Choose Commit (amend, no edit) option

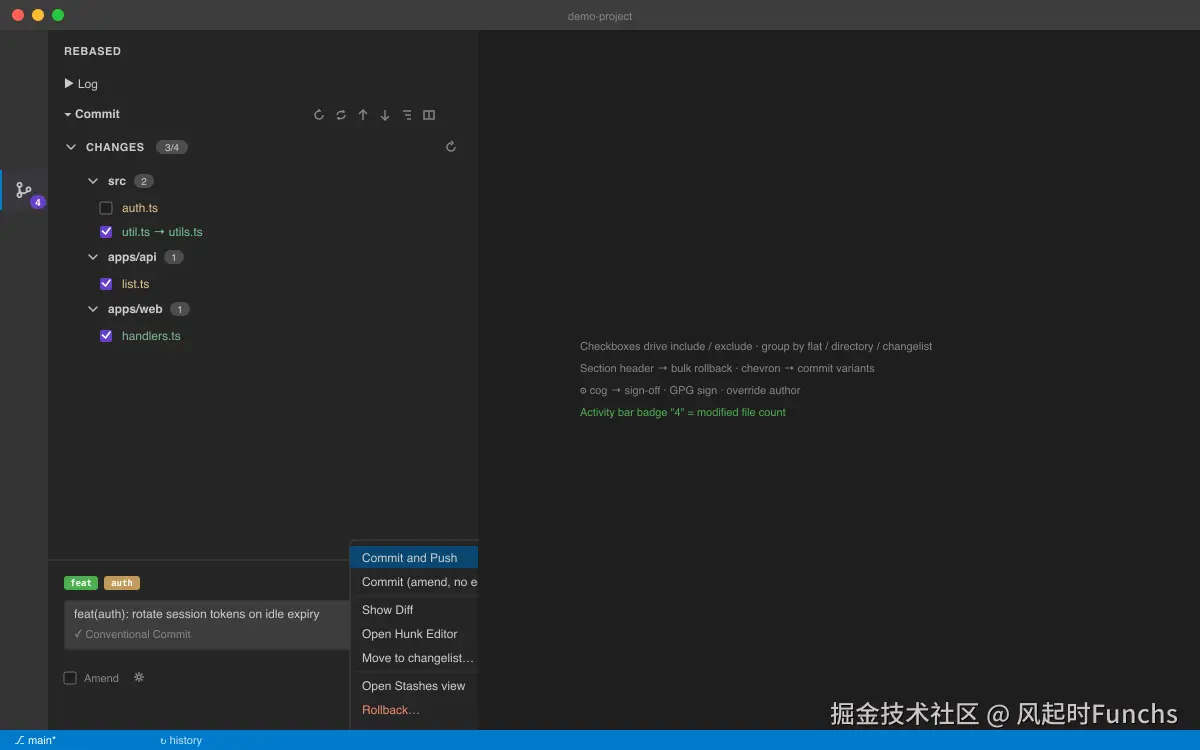click(414, 582)
